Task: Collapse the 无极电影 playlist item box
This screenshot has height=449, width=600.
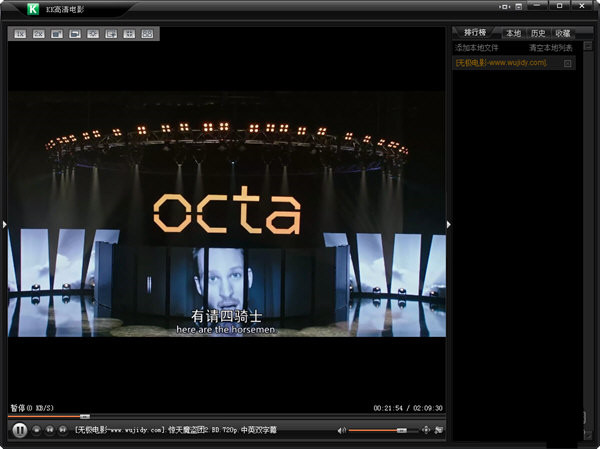Action: pos(568,63)
